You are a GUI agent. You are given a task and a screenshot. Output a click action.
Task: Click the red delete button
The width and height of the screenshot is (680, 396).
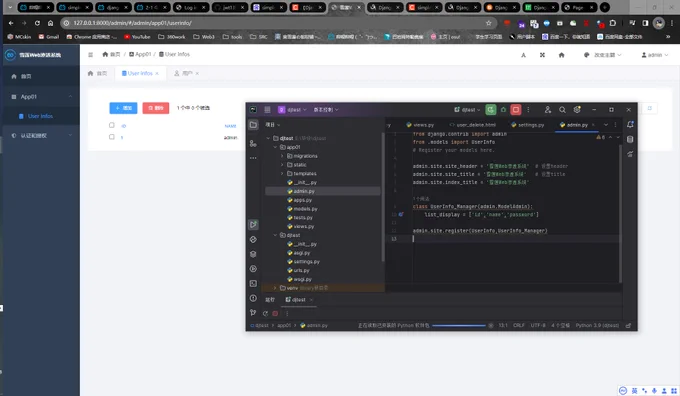[x=156, y=108]
